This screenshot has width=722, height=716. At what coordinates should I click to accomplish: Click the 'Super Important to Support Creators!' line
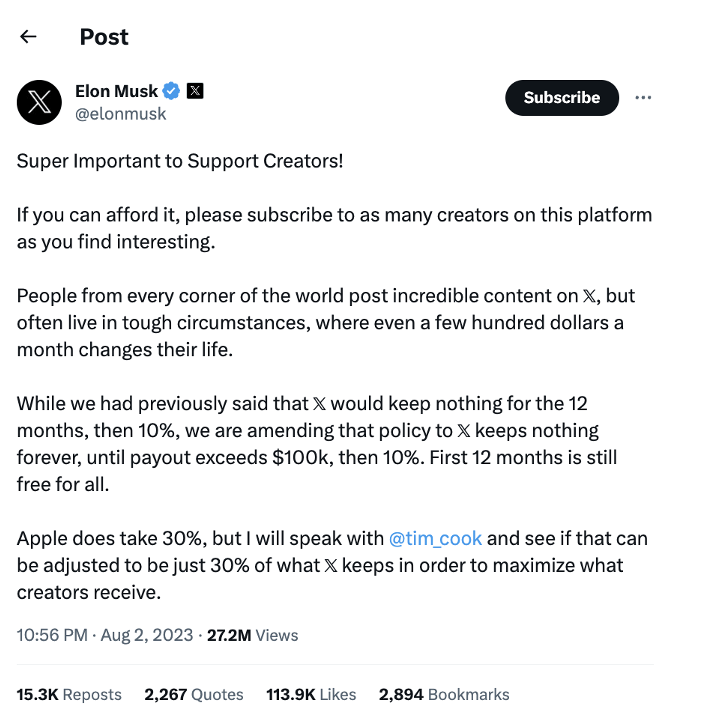pyautogui.click(x=180, y=161)
